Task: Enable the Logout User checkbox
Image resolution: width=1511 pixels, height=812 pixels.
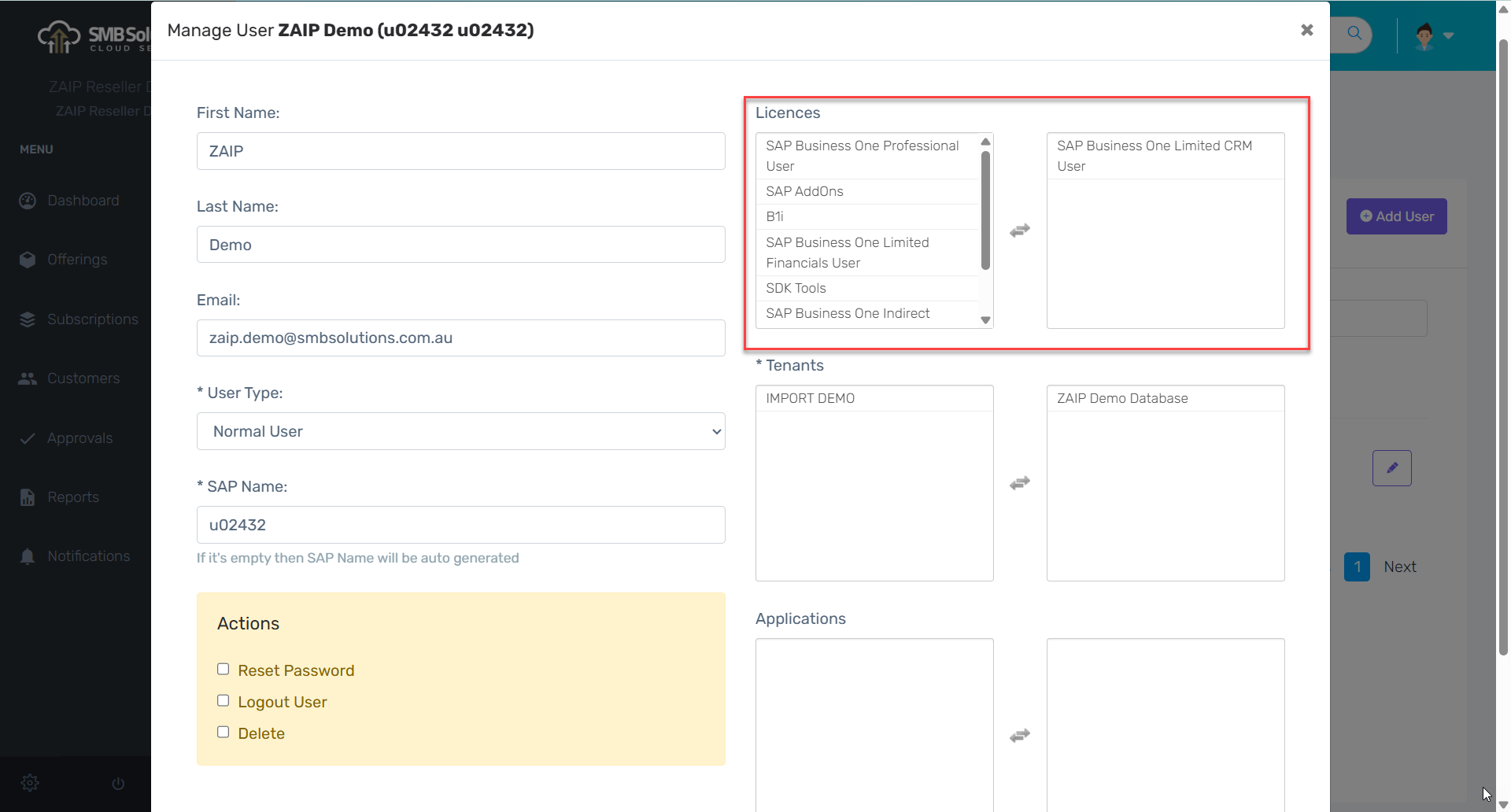Action: [224, 701]
